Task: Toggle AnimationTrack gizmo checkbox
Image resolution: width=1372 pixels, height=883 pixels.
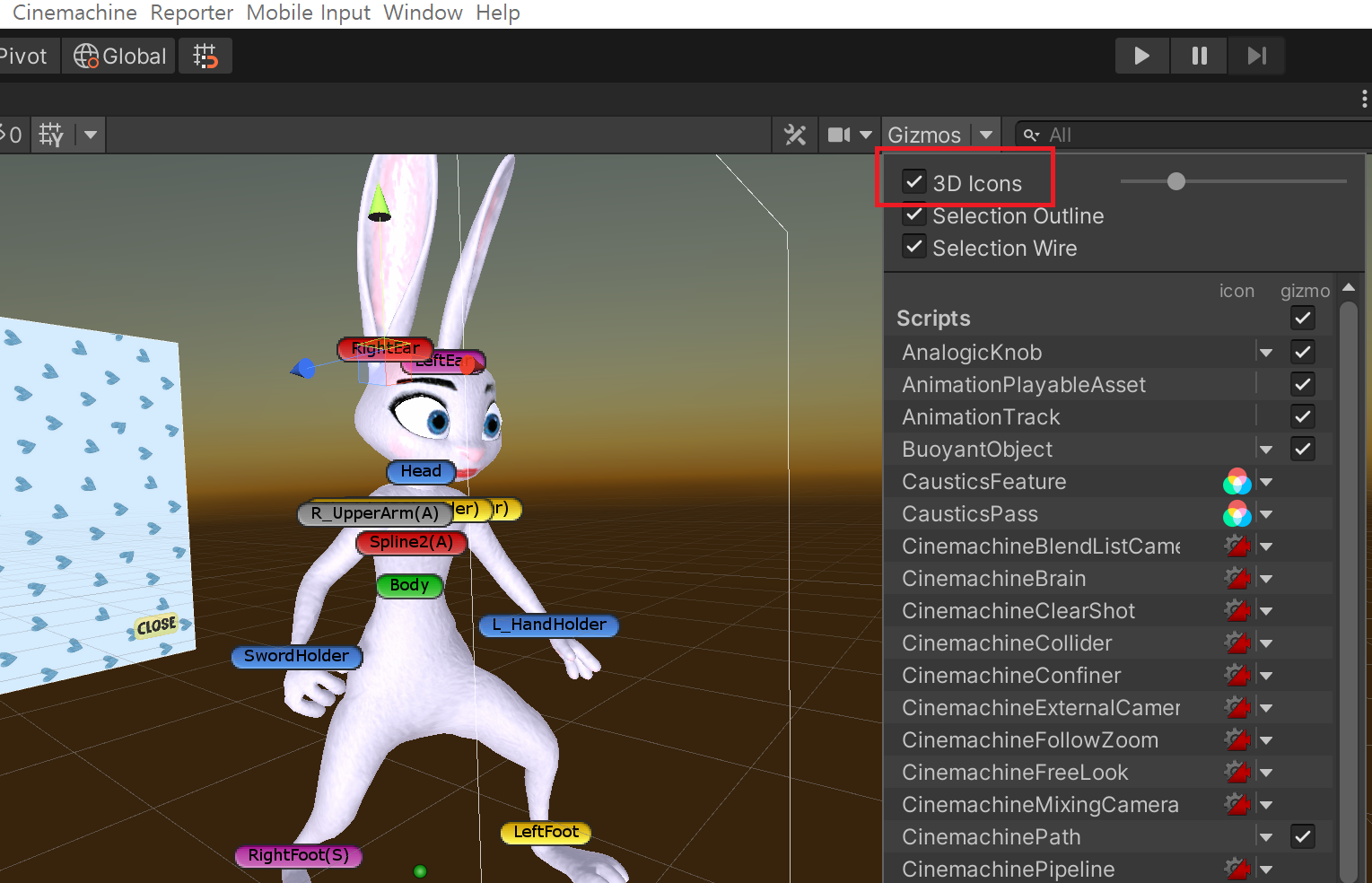Action: (1303, 416)
